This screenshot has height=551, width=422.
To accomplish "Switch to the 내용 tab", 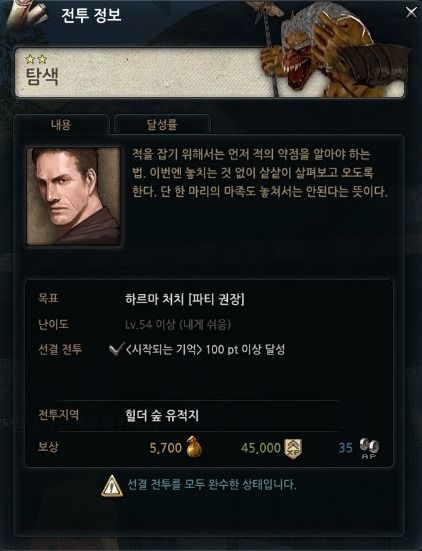I will pos(61,124).
